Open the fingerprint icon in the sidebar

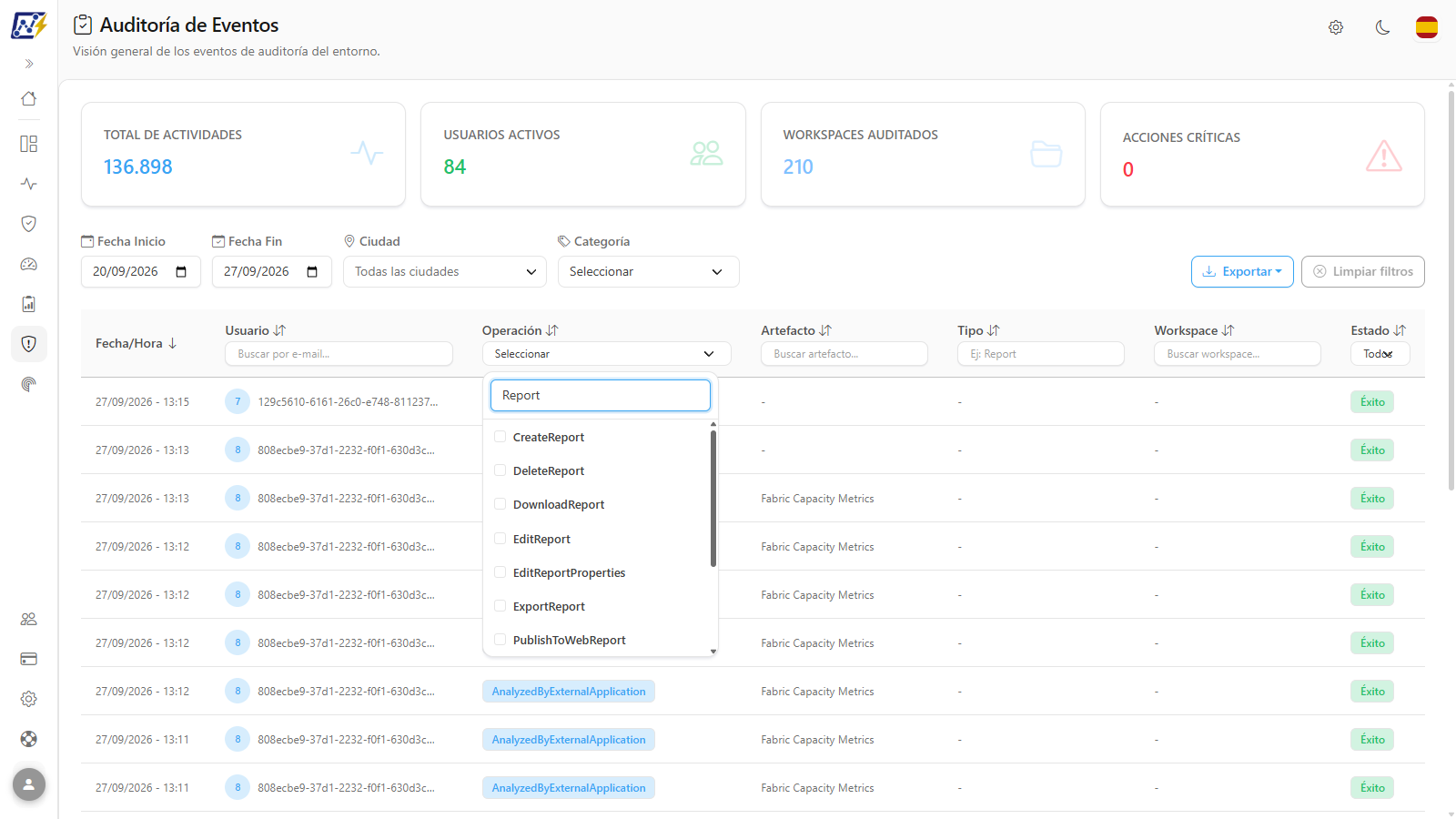tap(29, 384)
